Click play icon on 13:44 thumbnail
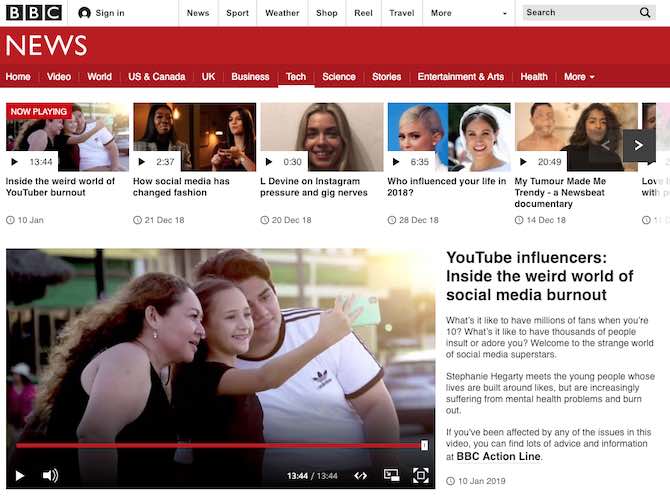670x504 pixels. 14,162
